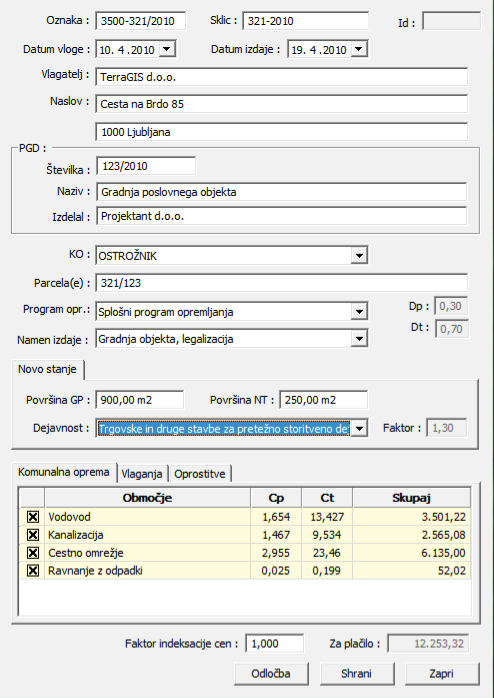
Task: Click the Površina NT field
Action: click(324, 400)
